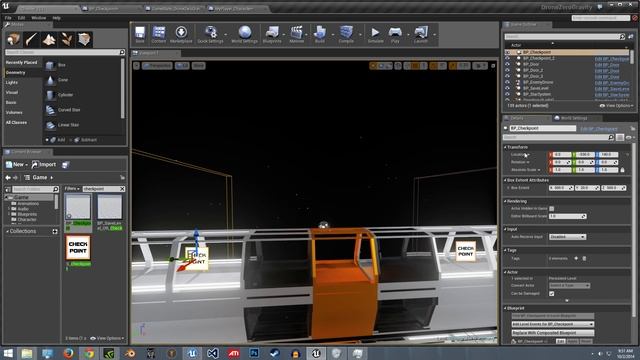640x360 pixels.
Task: Open View Options in Scene Outliner
Action: [x=616, y=106]
